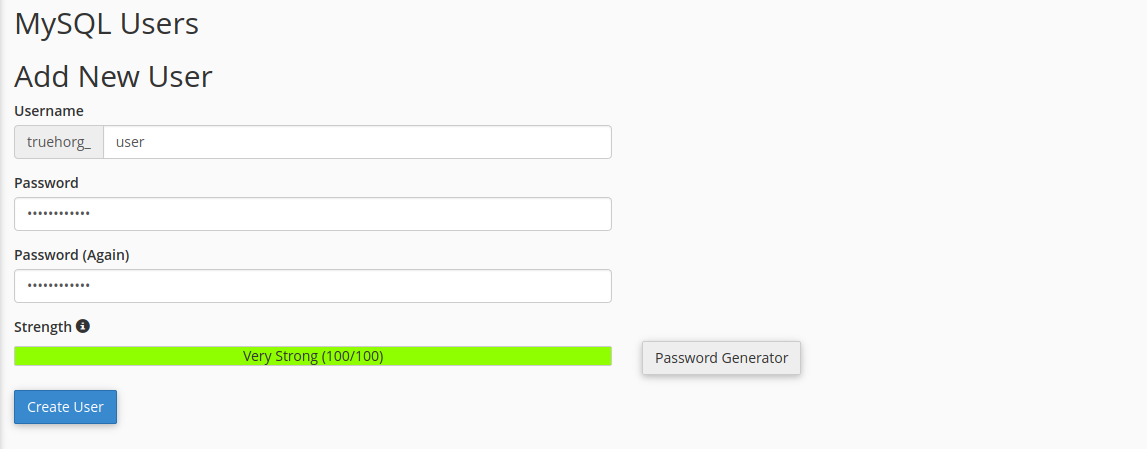Click the Password label above first field

click(46, 183)
